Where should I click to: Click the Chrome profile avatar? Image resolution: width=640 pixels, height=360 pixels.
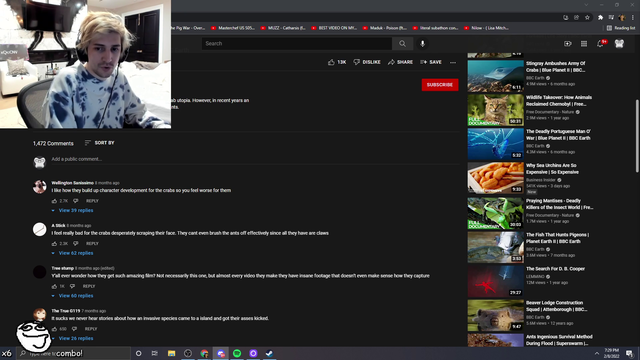tap(622, 18)
